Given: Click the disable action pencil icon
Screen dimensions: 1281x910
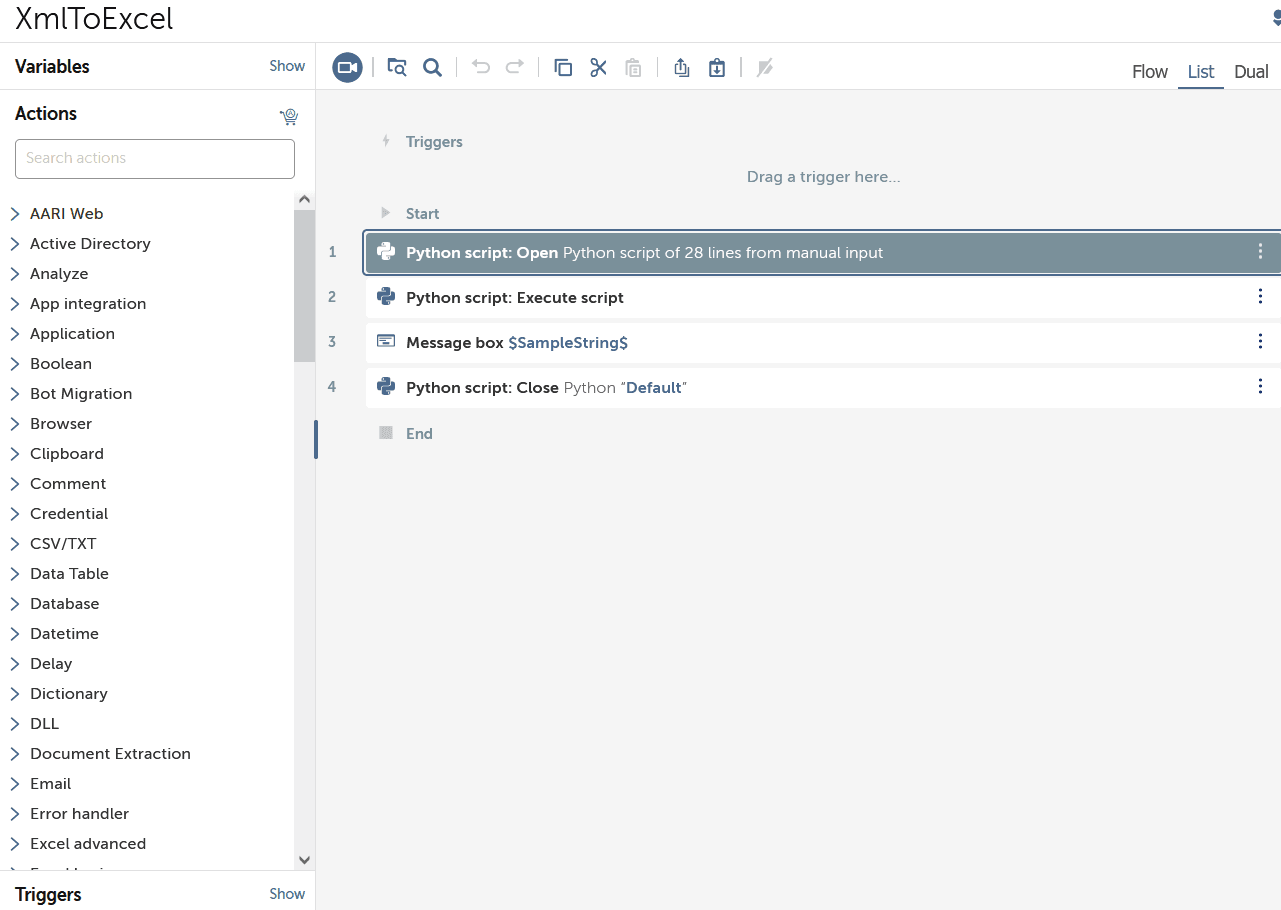Looking at the screenshot, I should 765,67.
